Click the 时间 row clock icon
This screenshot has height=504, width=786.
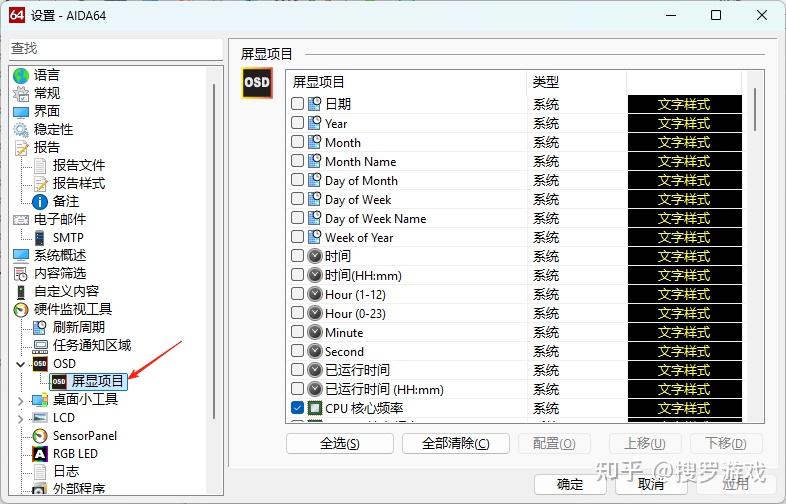point(315,256)
